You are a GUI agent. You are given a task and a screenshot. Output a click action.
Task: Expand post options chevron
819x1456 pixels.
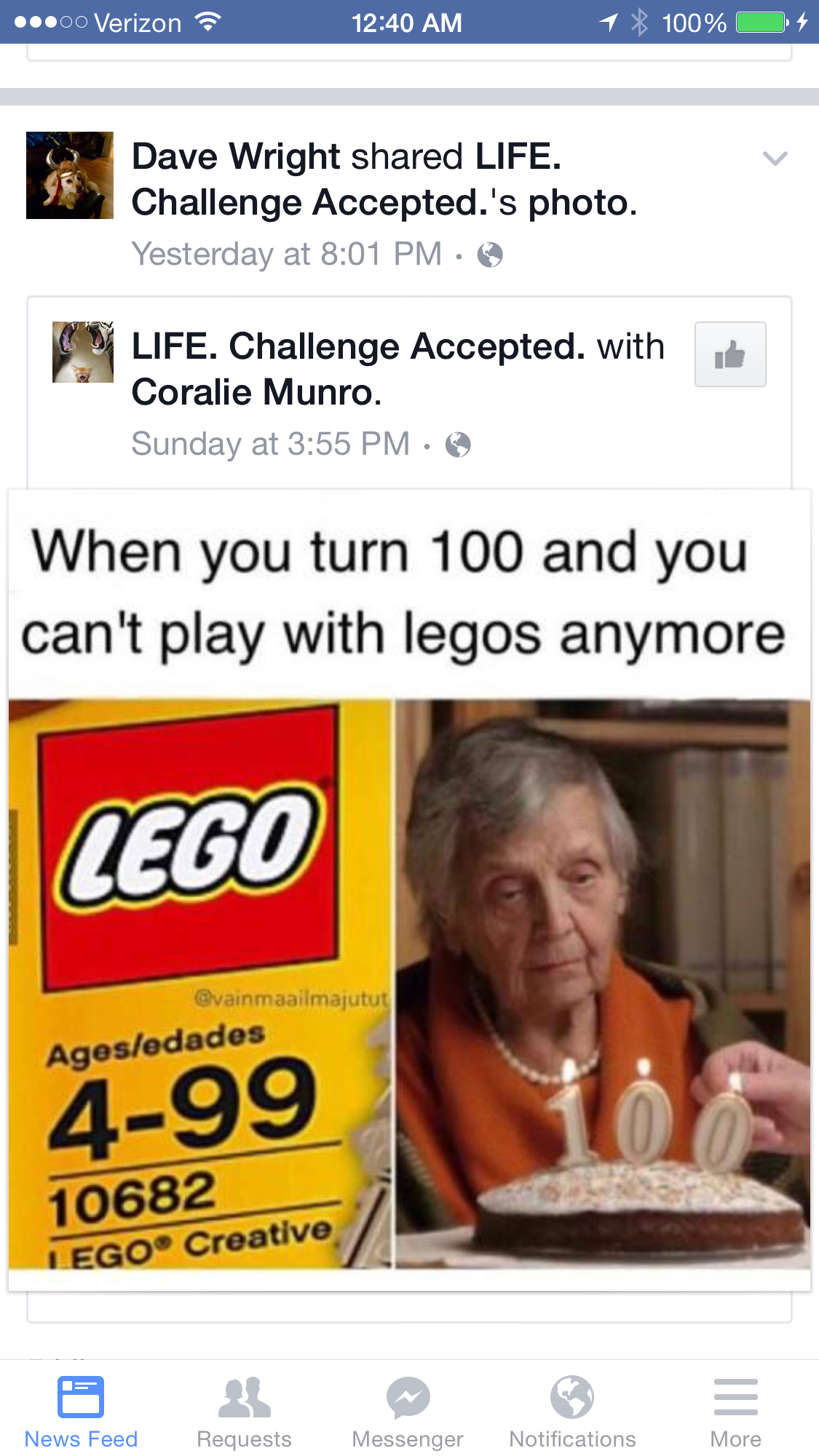click(x=775, y=158)
